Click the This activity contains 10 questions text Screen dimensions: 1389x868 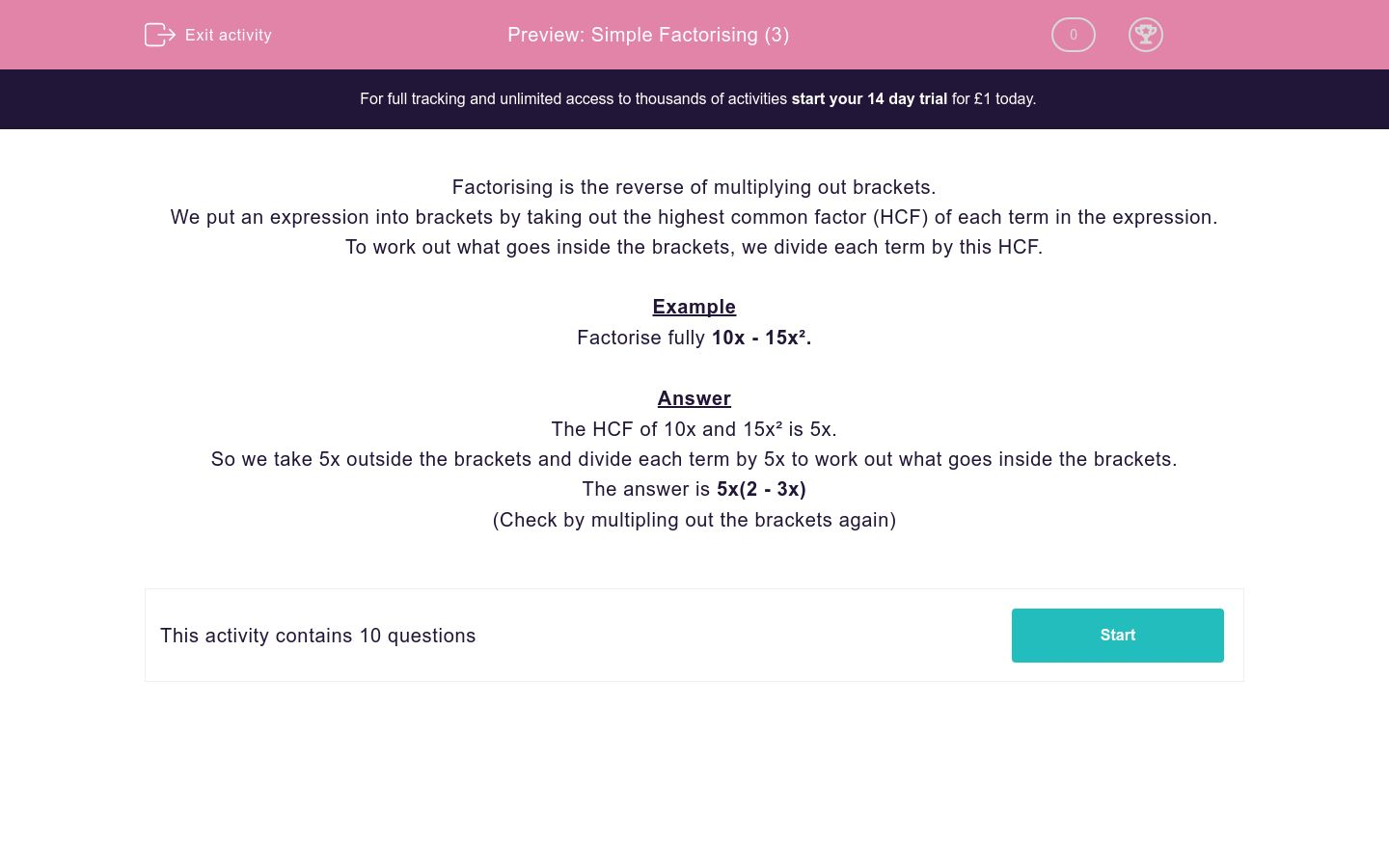coord(318,636)
